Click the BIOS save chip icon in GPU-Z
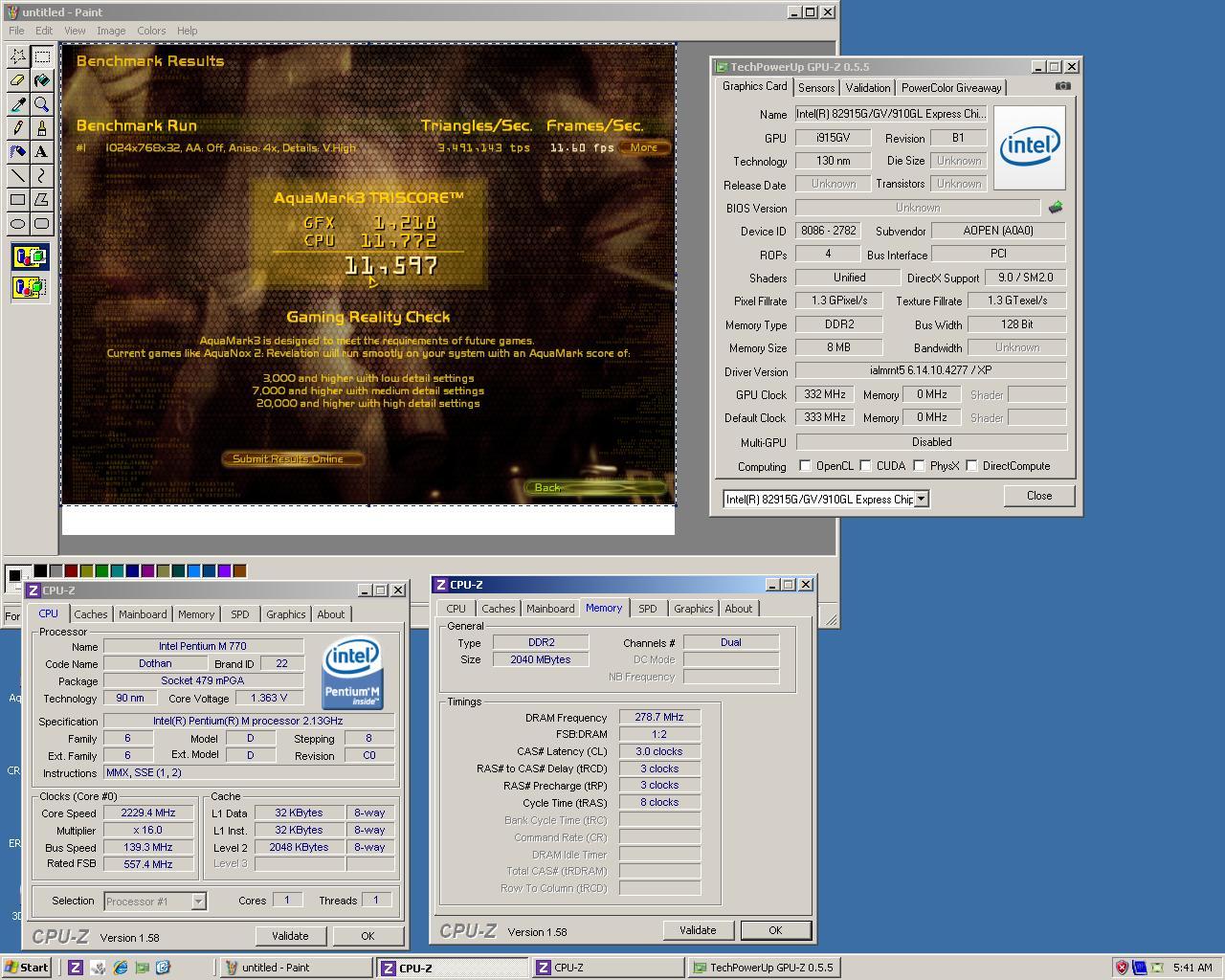 click(1056, 207)
